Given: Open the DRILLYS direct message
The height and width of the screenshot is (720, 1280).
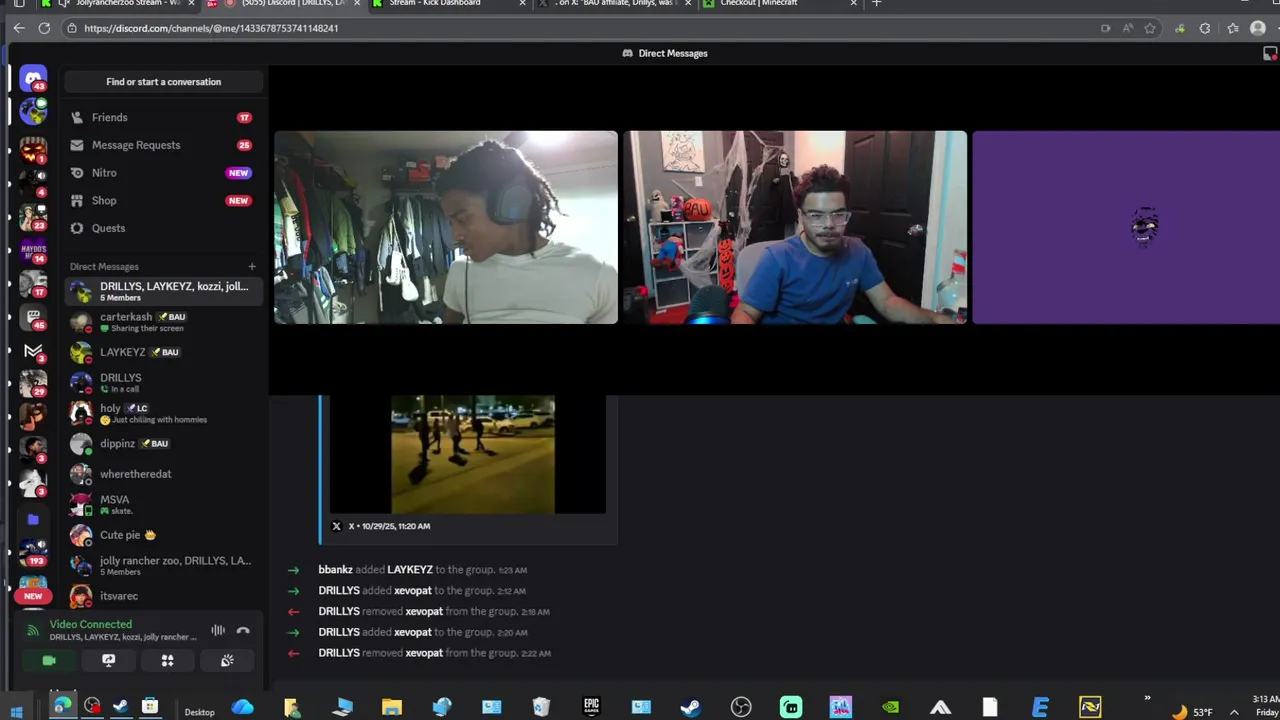Looking at the screenshot, I should point(164,383).
